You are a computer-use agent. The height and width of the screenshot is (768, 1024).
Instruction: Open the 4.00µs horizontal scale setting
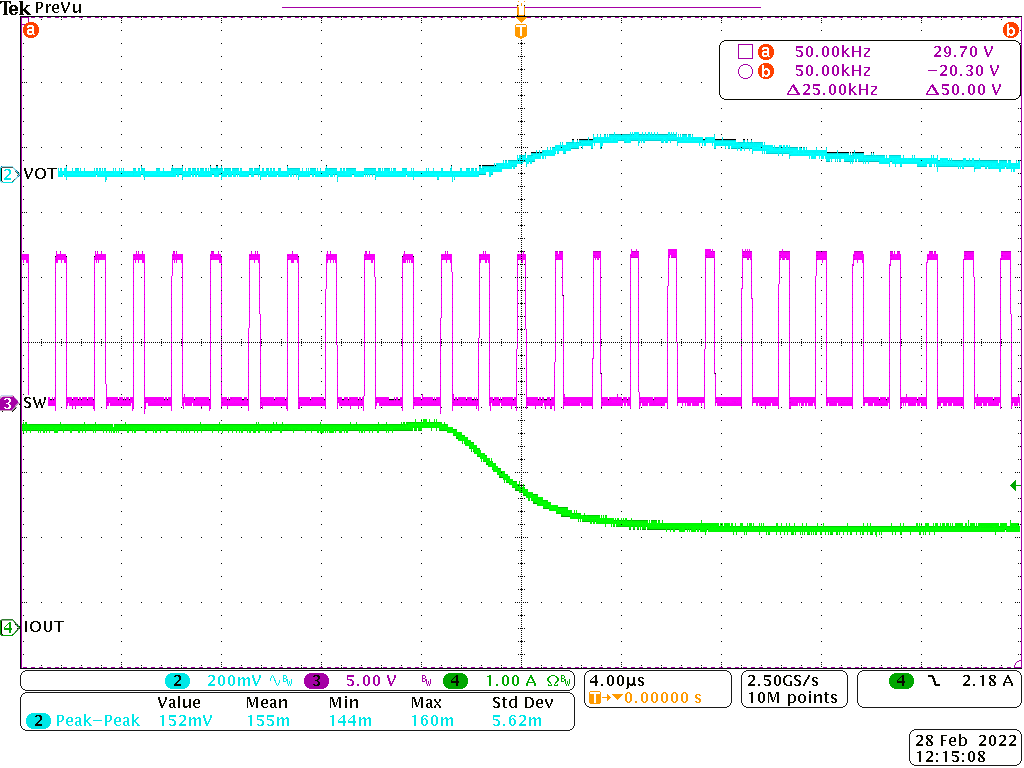click(x=615, y=680)
